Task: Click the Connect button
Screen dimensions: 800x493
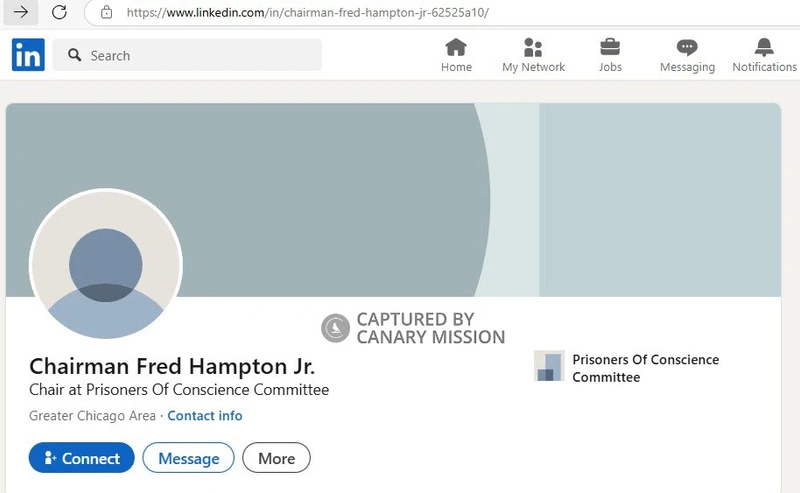Action: (x=82, y=458)
